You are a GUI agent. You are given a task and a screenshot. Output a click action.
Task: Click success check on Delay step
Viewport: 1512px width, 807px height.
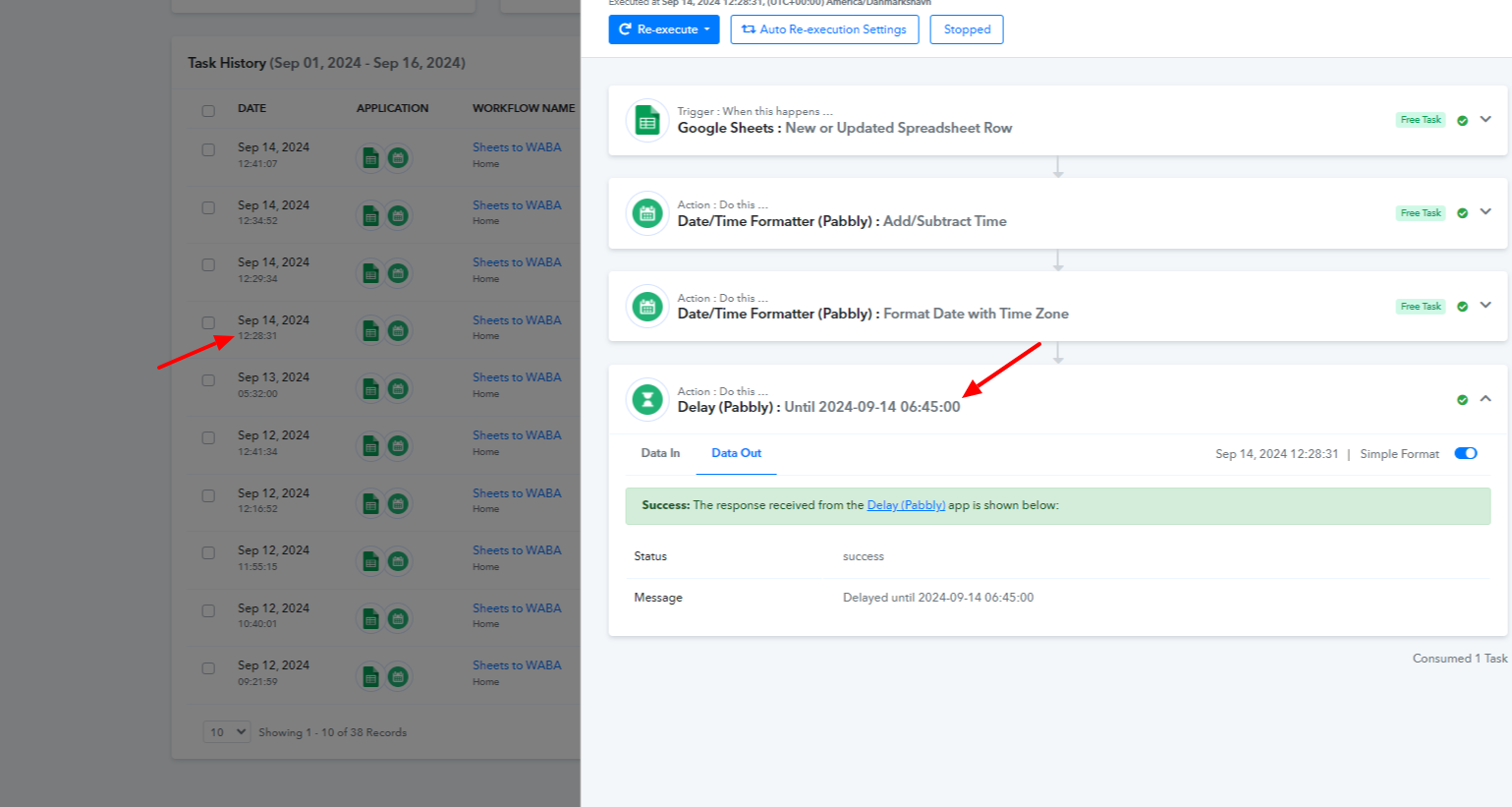point(1463,400)
